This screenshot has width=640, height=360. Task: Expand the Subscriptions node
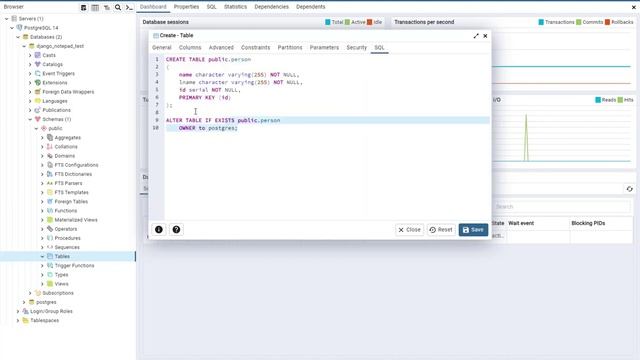30,293
